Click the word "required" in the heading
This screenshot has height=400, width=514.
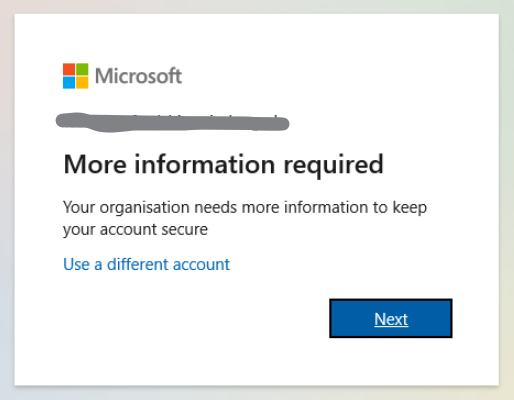[334, 166]
